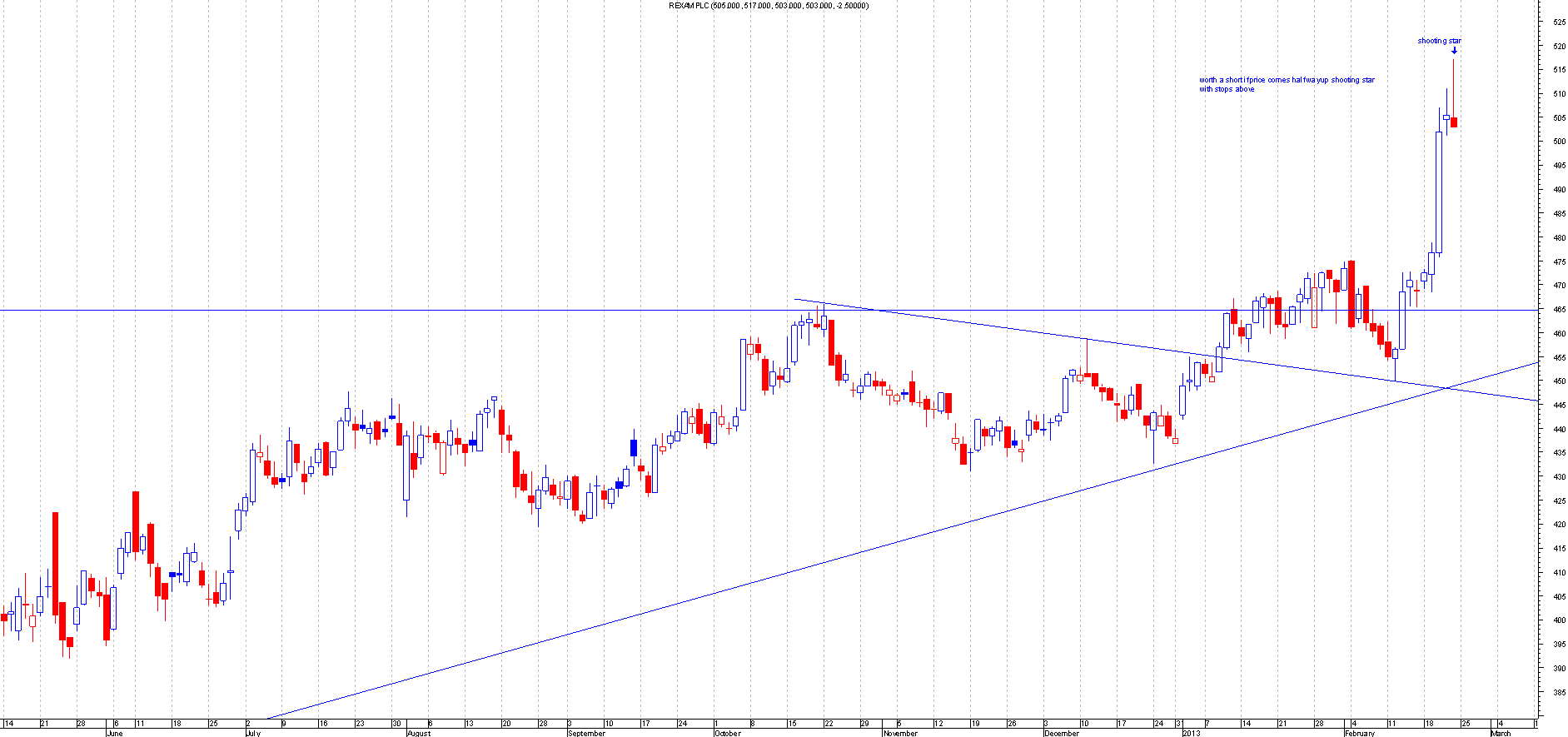Select the October label on the date axis
The height and width of the screenshot is (737, 1568).
click(727, 734)
